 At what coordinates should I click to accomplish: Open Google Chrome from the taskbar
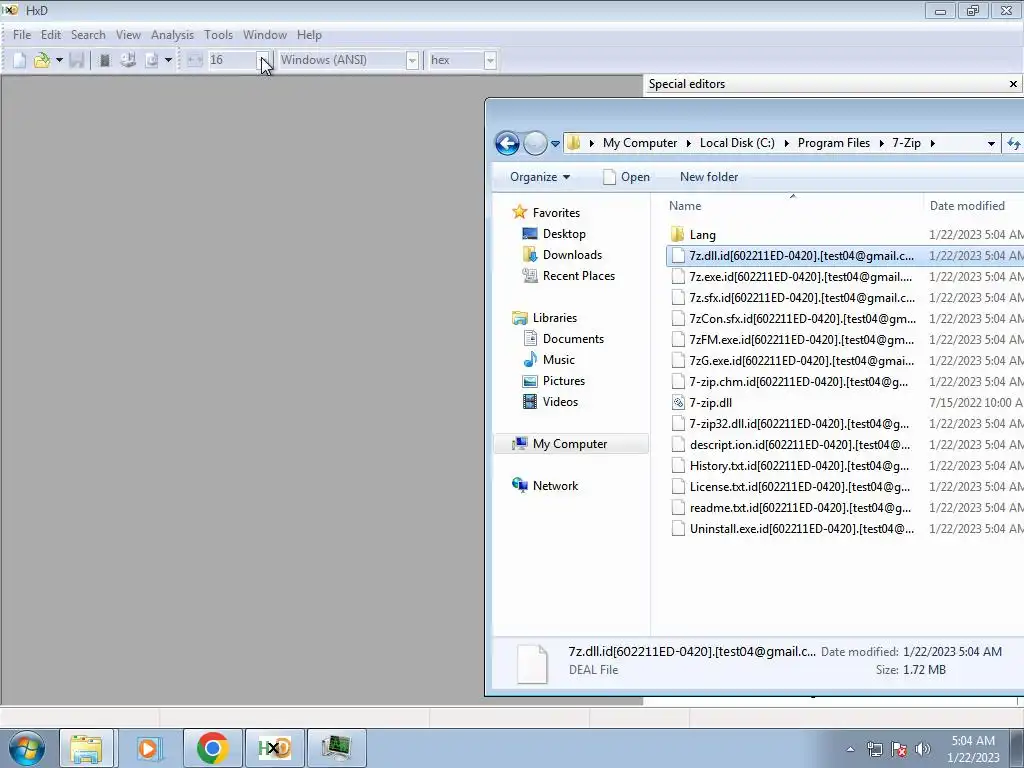pyautogui.click(x=212, y=748)
